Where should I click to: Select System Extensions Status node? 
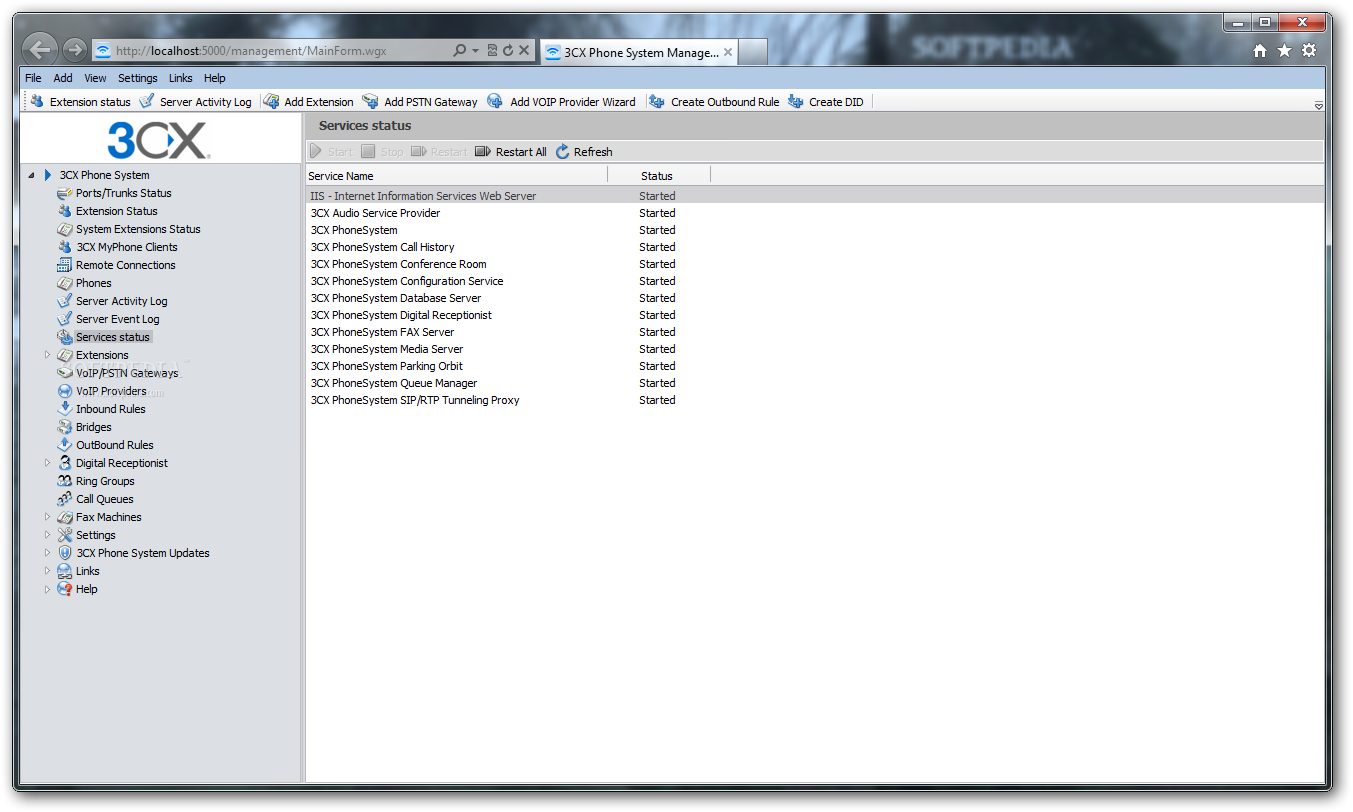coord(138,229)
